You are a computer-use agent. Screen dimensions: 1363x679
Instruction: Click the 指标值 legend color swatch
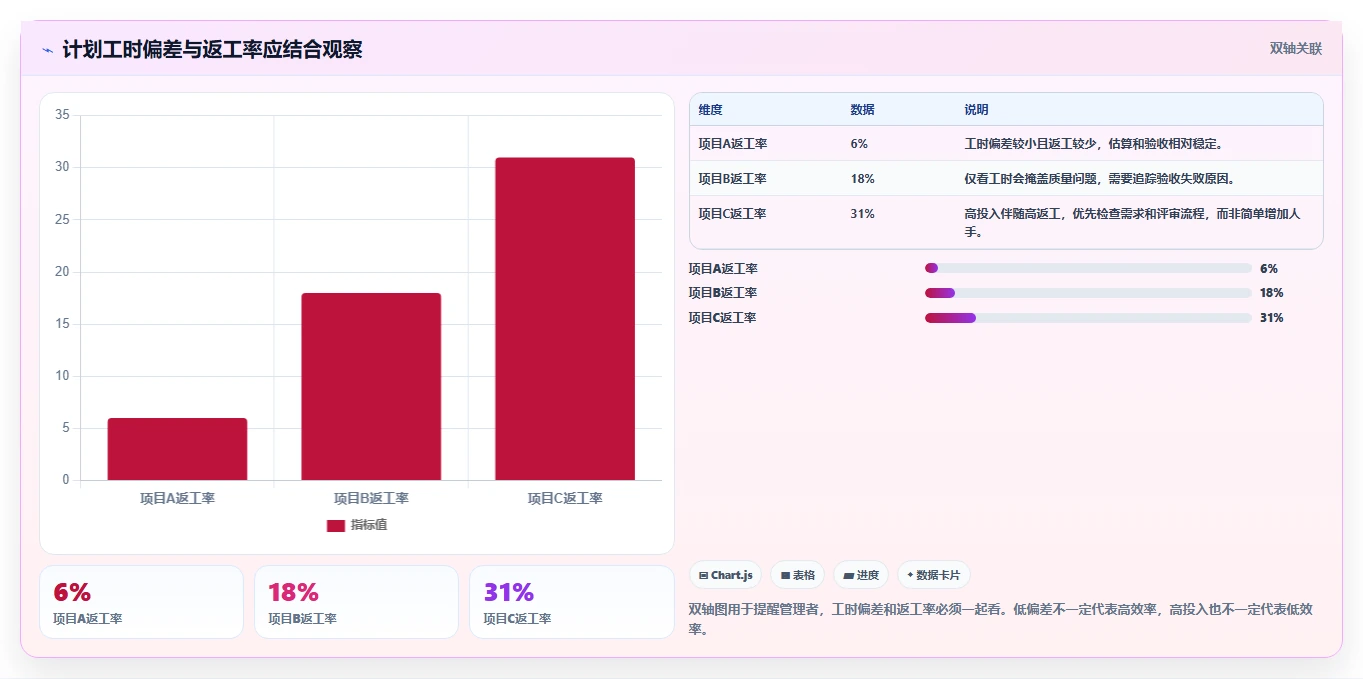[x=336, y=525]
